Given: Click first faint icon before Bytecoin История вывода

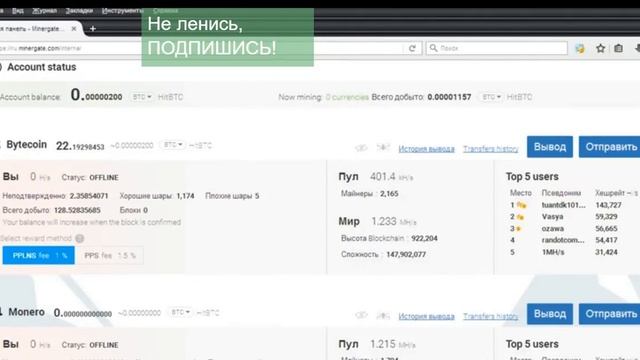Looking at the screenshot, I should point(361,148).
